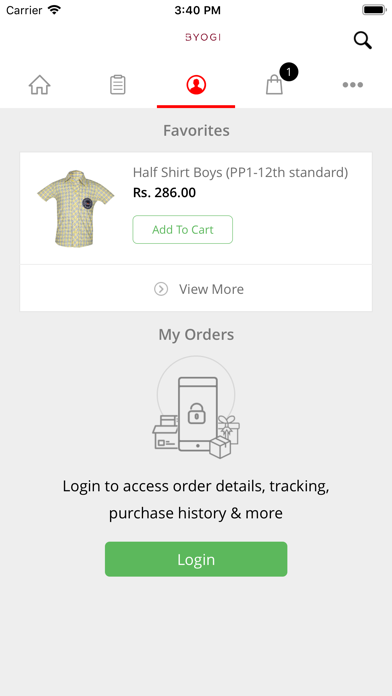Open the yellow checked shirt thumbnail
The height and width of the screenshot is (696, 392).
(75, 208)
